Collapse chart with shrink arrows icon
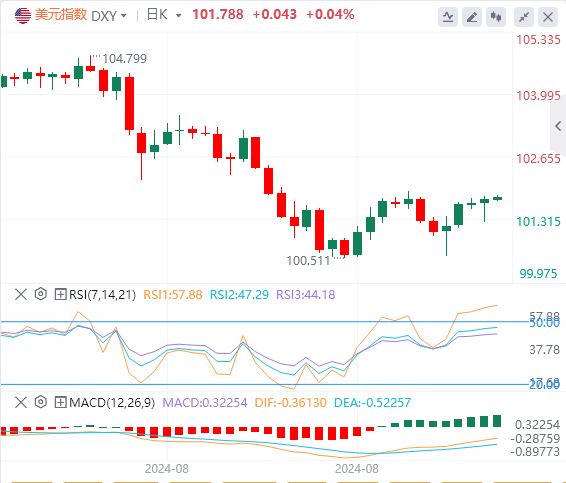 524,17
